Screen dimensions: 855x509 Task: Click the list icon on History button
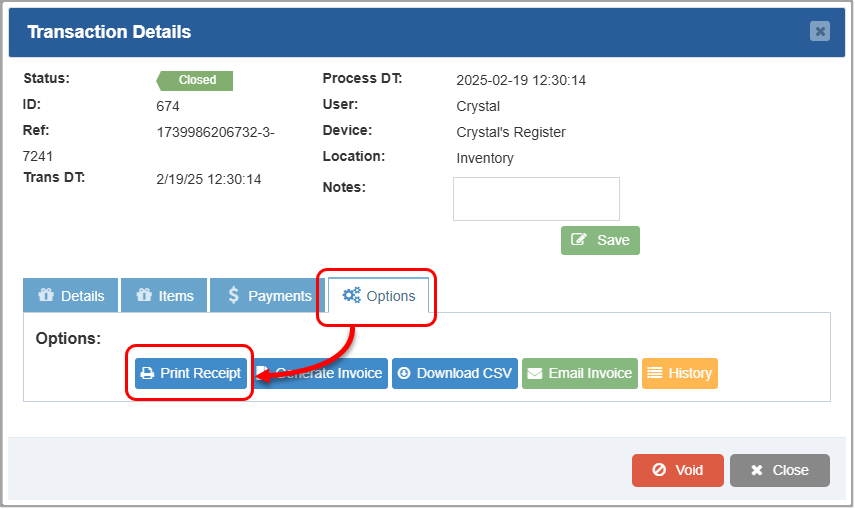click(x=654, y=373)
